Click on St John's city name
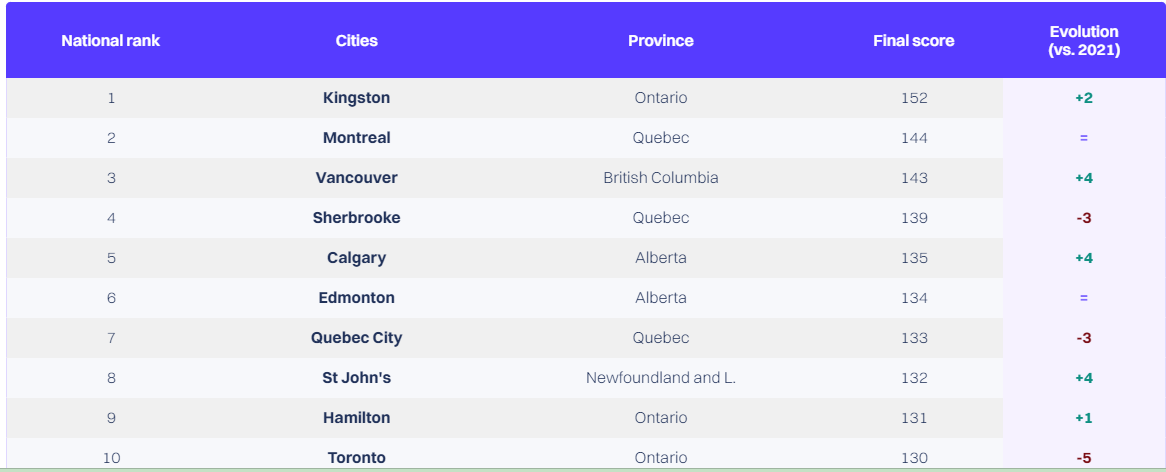 [x=357, y=378]
